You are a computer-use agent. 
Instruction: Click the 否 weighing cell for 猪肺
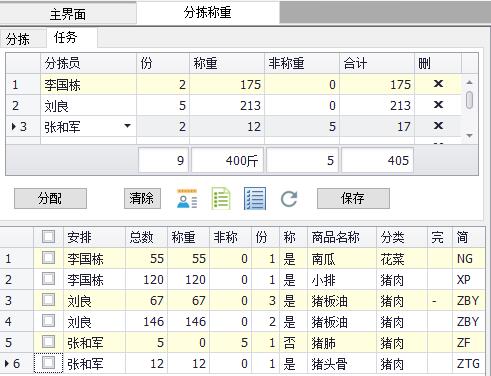point(293,342)
